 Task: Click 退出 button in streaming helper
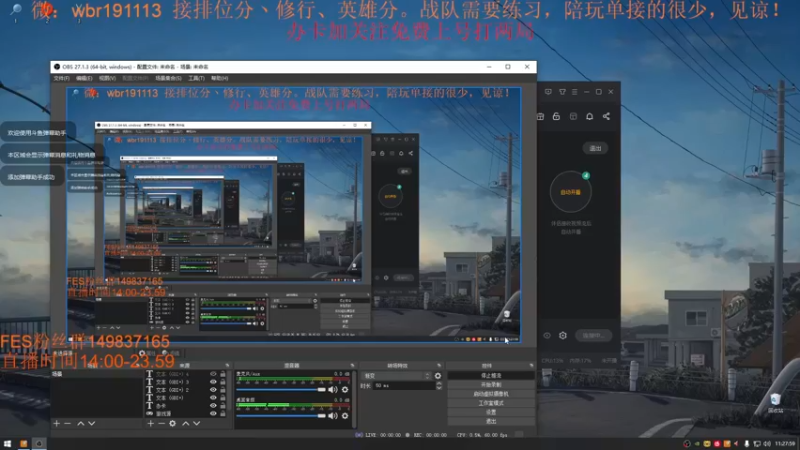pos(595,148)
